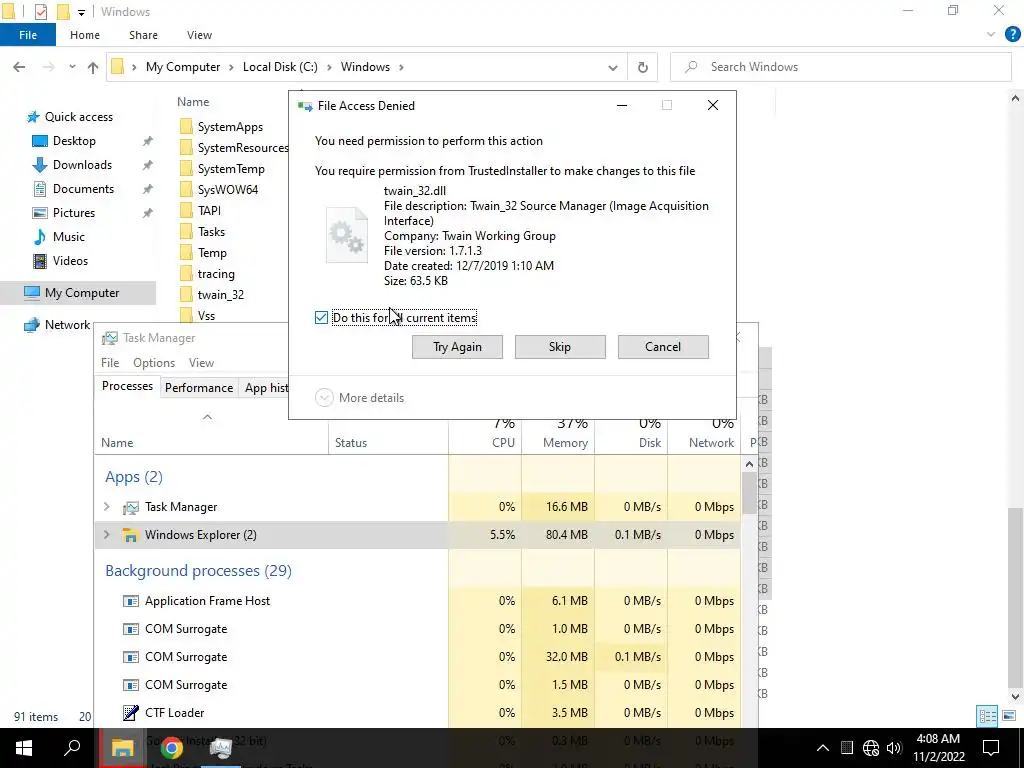Select Documents in the sidebar
Image resolution: width=1024 pixels, height=768 pixels.
(83, 189)
